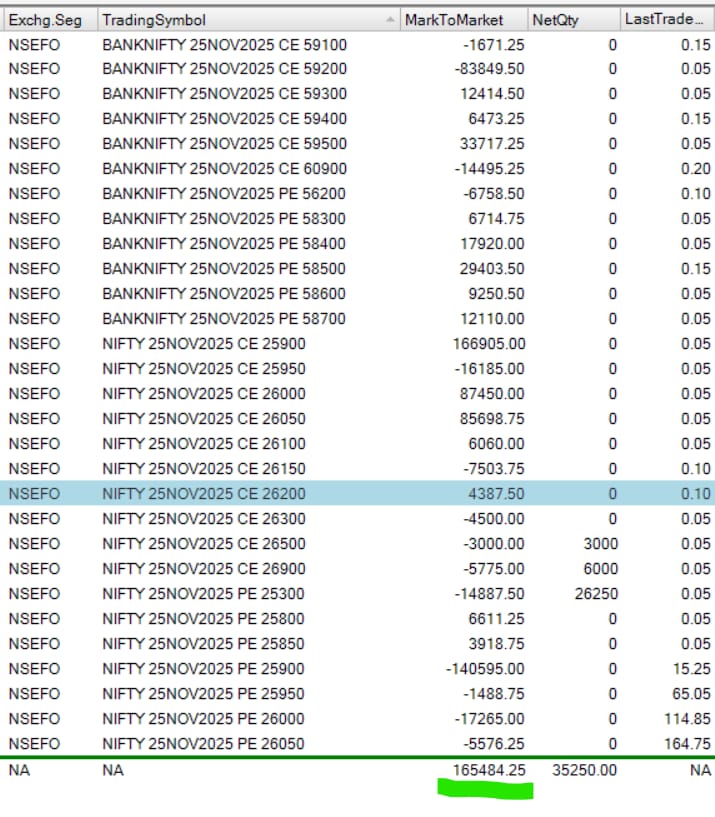The width and height of the screenshot is (715, 817).
Task: Sort by MarkToMarket column header
Action: click(463, 20)
